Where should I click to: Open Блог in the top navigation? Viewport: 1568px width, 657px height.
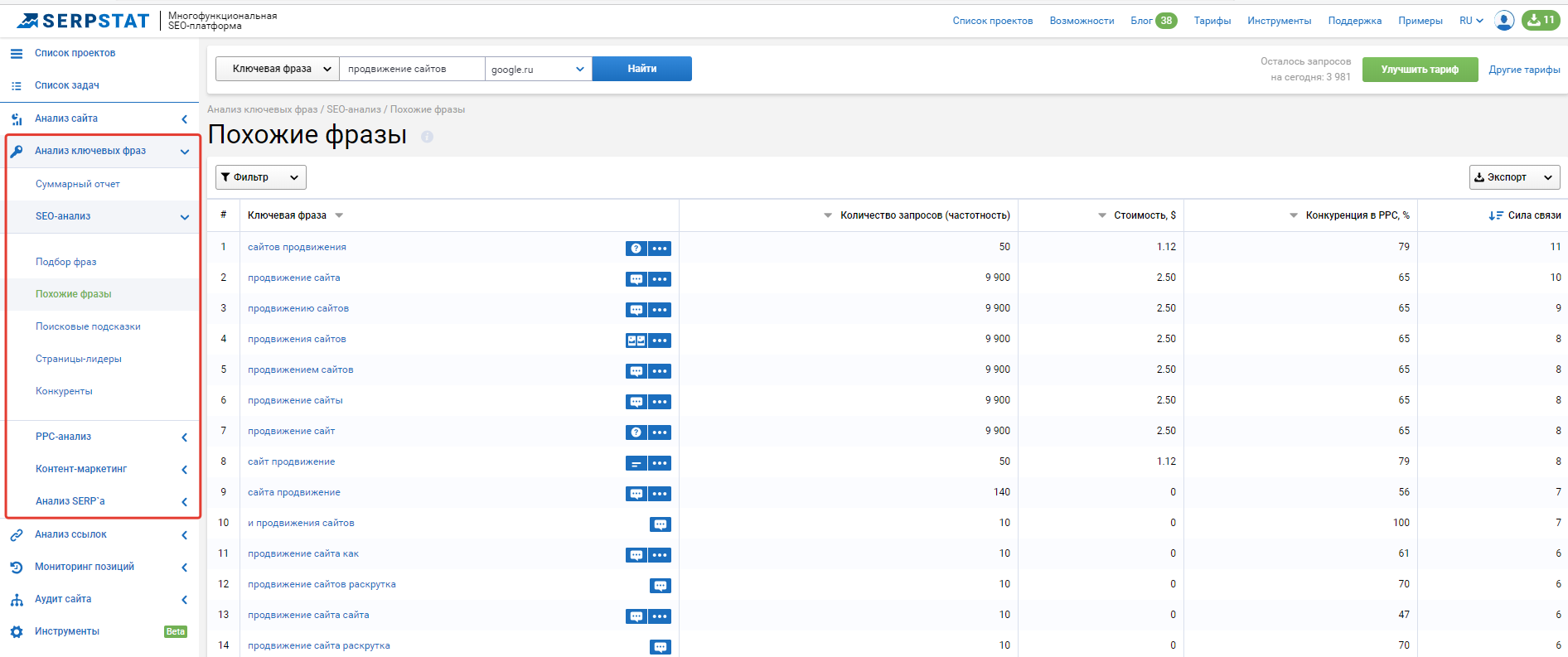tap(1141, 21)
